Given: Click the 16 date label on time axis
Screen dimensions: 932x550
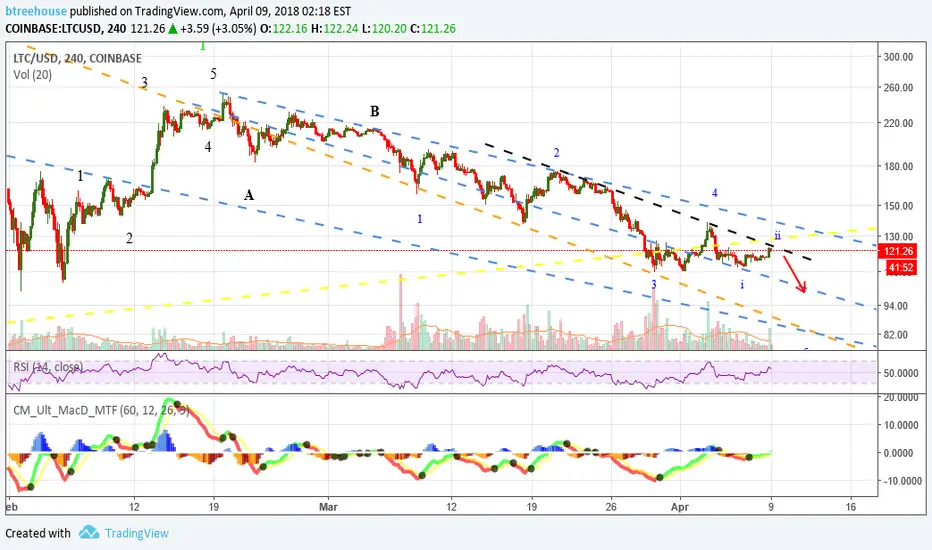Looking at the screenshot, I should (x=851, y=507).
